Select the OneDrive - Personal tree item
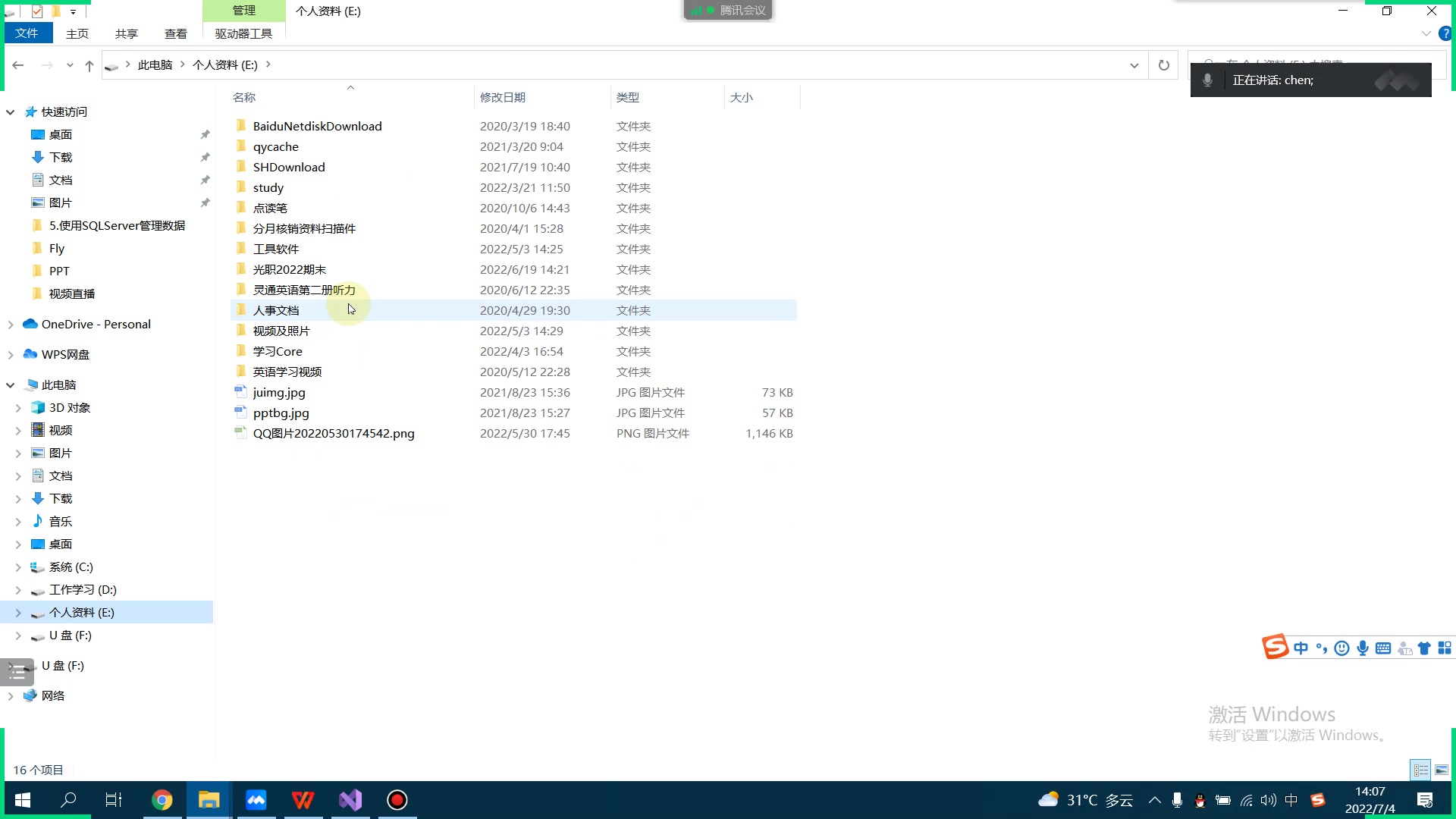The height and width of the screenshot is (819, 1456). click(x=96, y=324)
